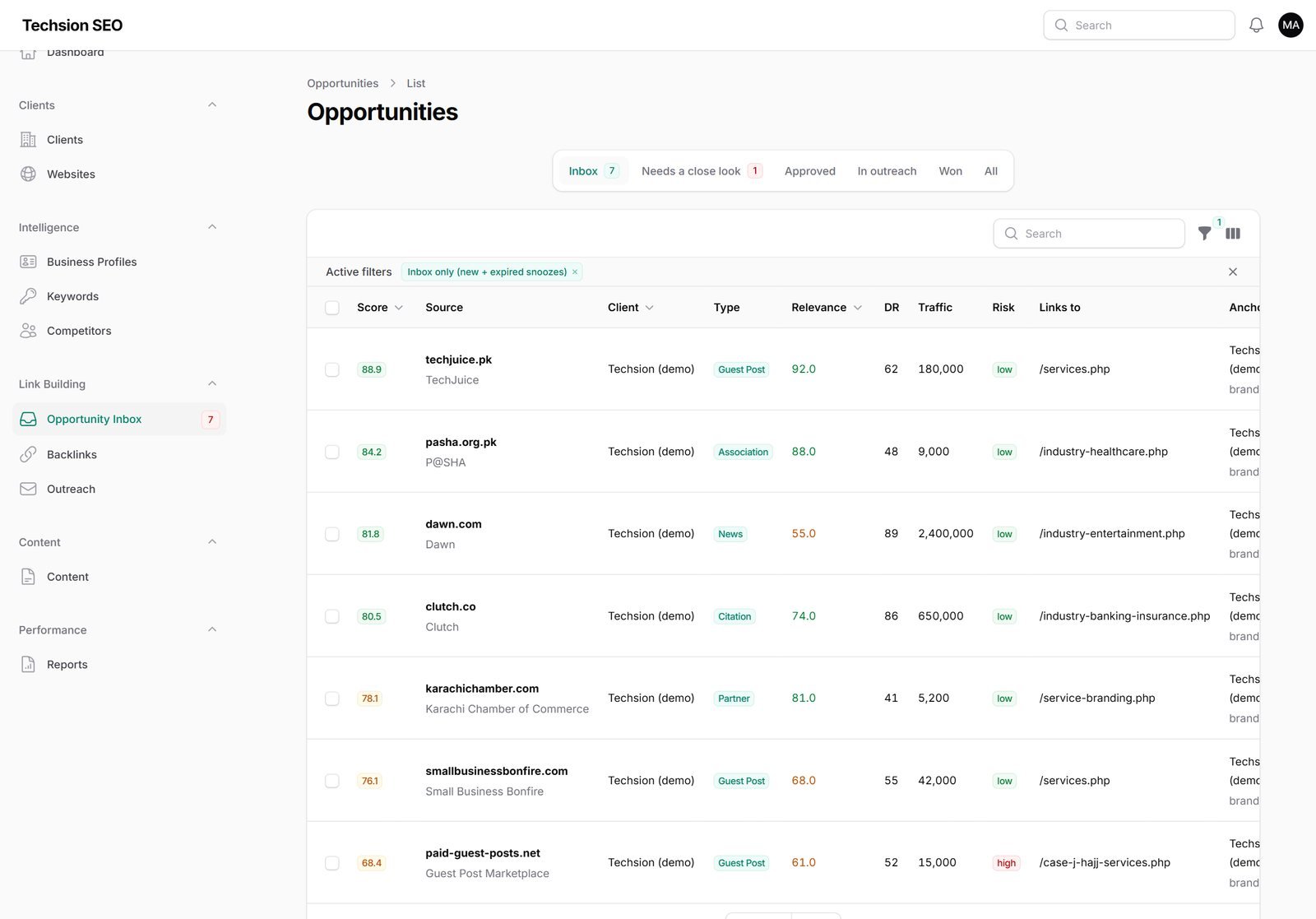Select the clutch.co row checkbox
The width and height of the screenshot is (1316, 919).
332,616
